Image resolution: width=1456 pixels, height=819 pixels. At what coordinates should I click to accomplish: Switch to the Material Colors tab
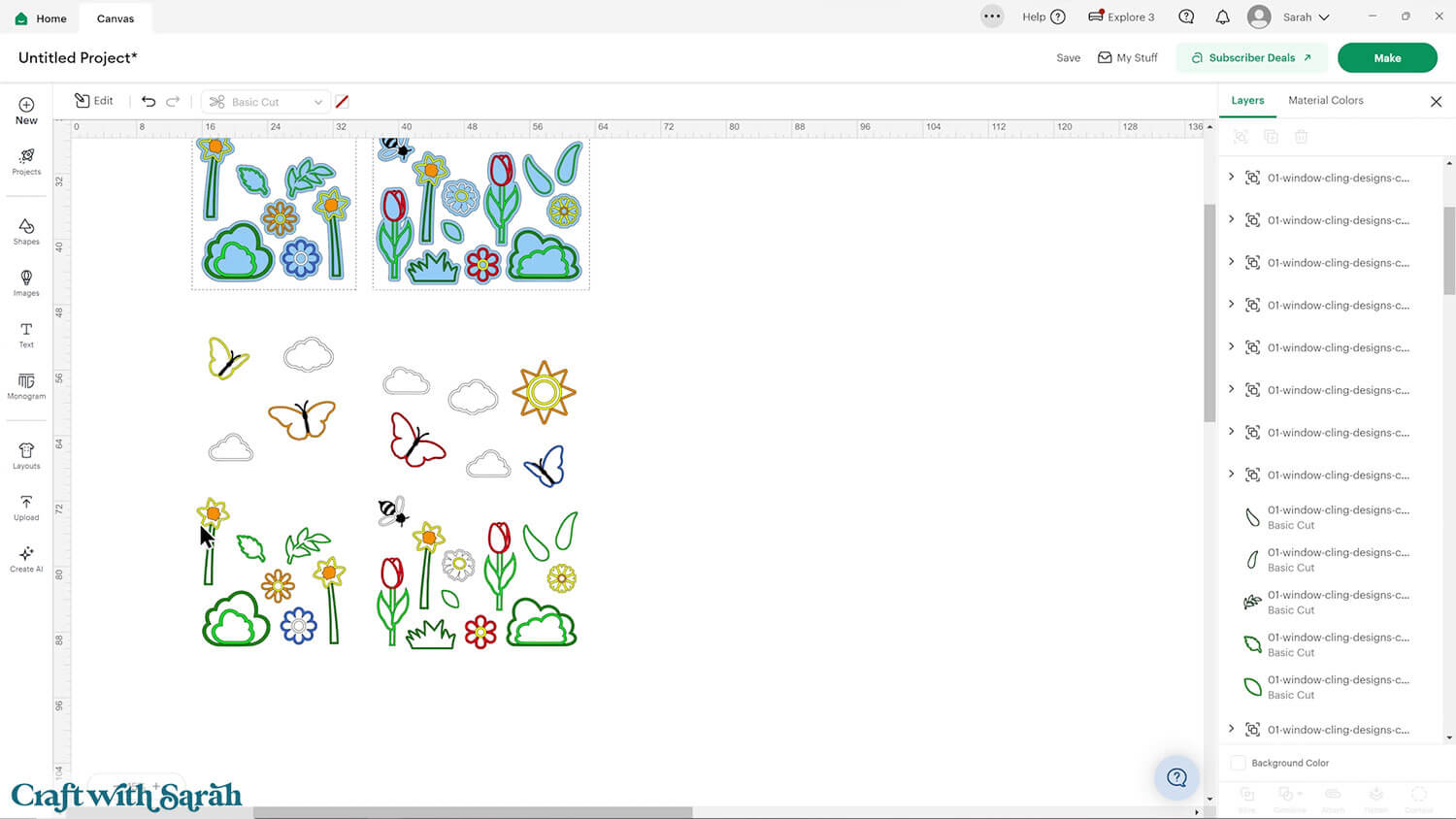1325,100
